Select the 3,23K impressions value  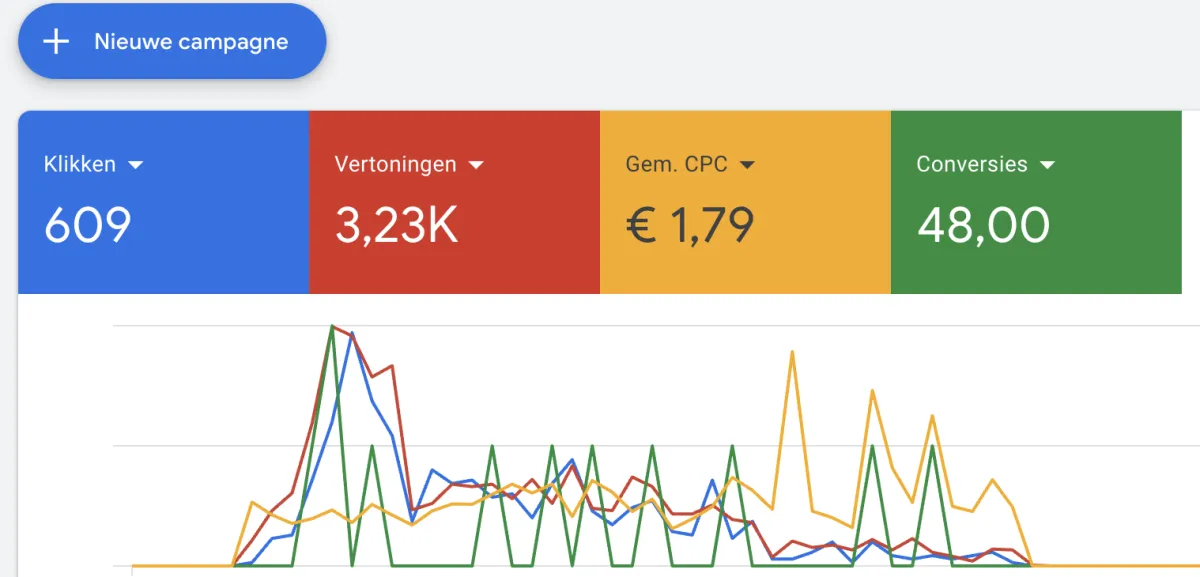[396, 225]
